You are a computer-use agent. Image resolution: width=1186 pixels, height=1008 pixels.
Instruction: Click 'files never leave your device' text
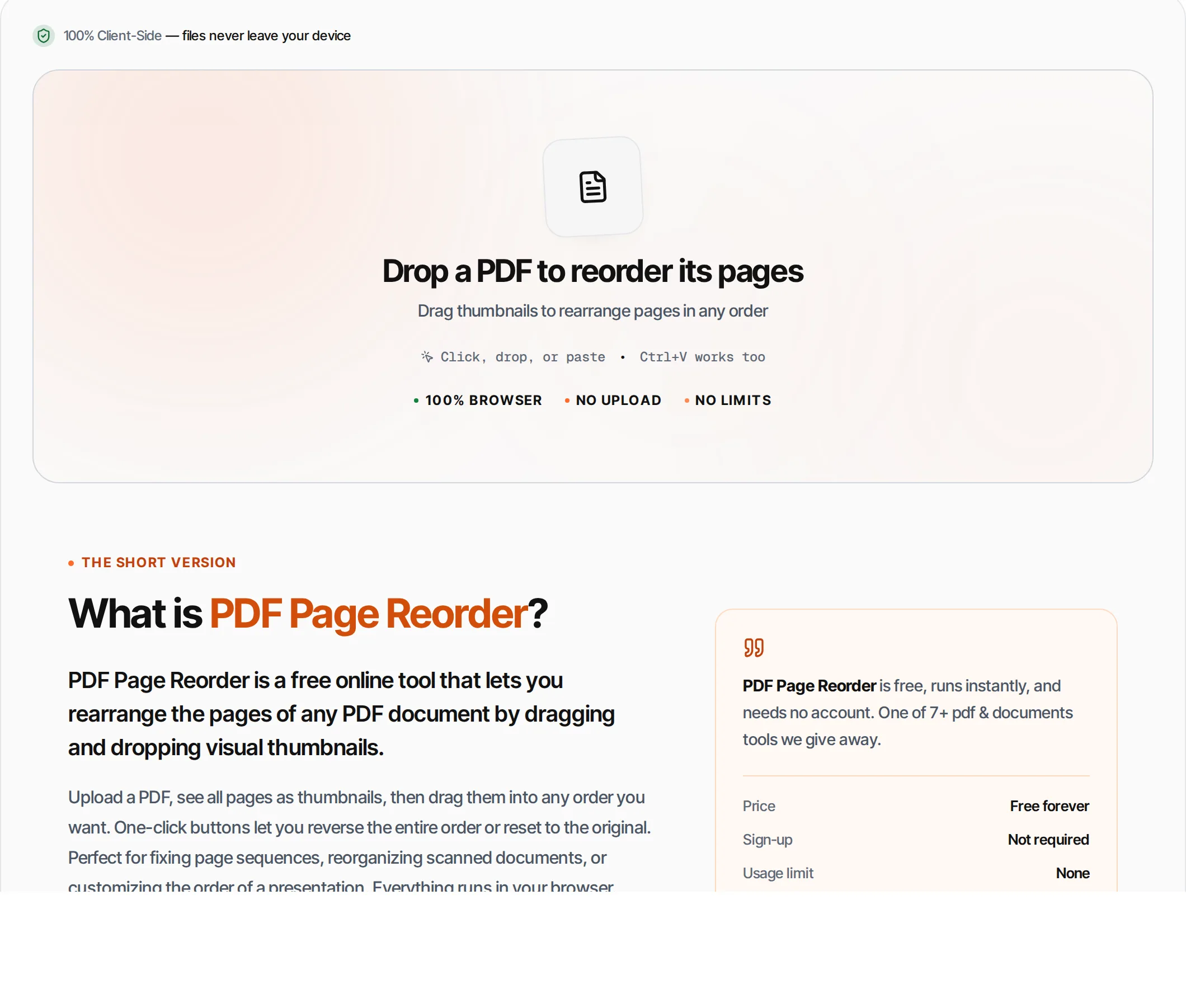pyautogui.click(x=266, y=36)
